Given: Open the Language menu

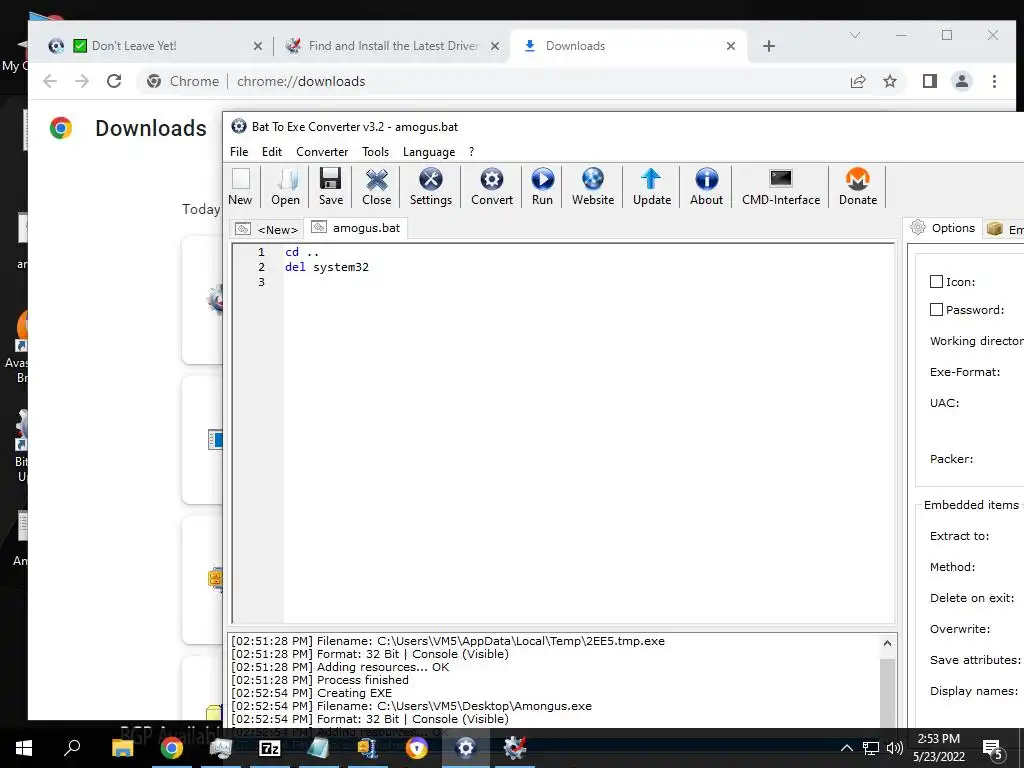Looking at the screenshot, I should click(429, 152).
